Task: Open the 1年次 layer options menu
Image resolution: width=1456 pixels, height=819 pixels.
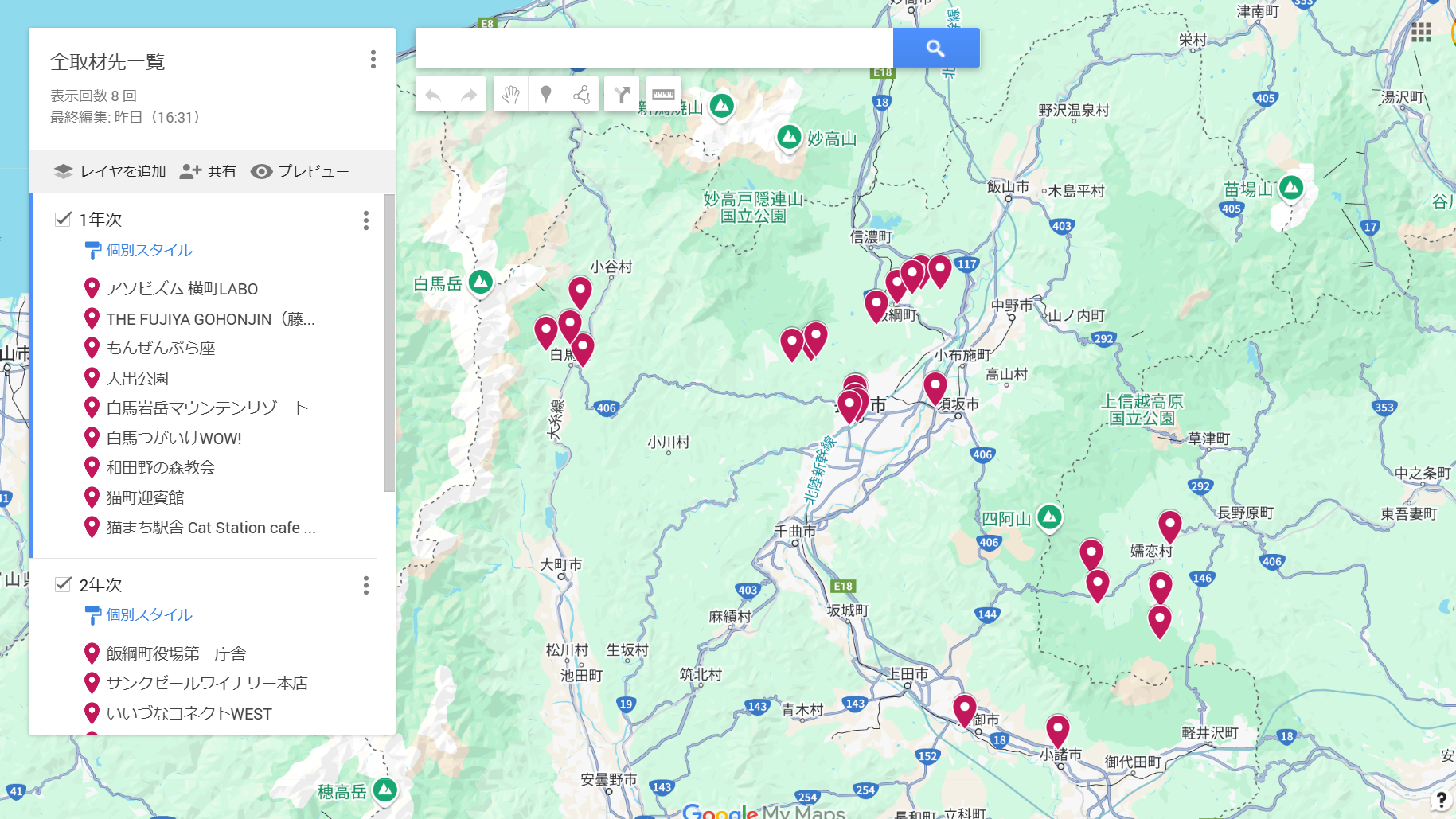Action: pyautogui.click(x=366, y=220)
